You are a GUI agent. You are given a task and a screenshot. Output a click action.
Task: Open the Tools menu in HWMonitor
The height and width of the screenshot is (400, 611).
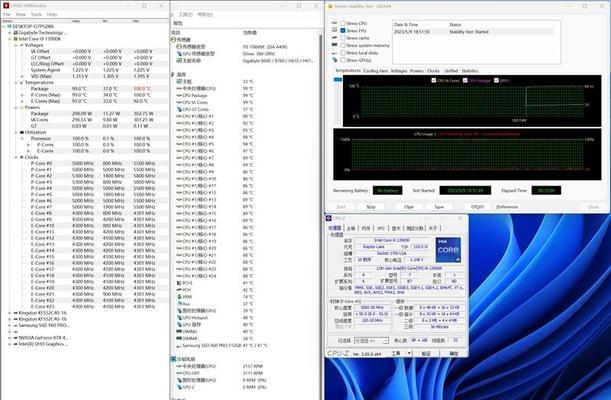[x=36, y=14]
